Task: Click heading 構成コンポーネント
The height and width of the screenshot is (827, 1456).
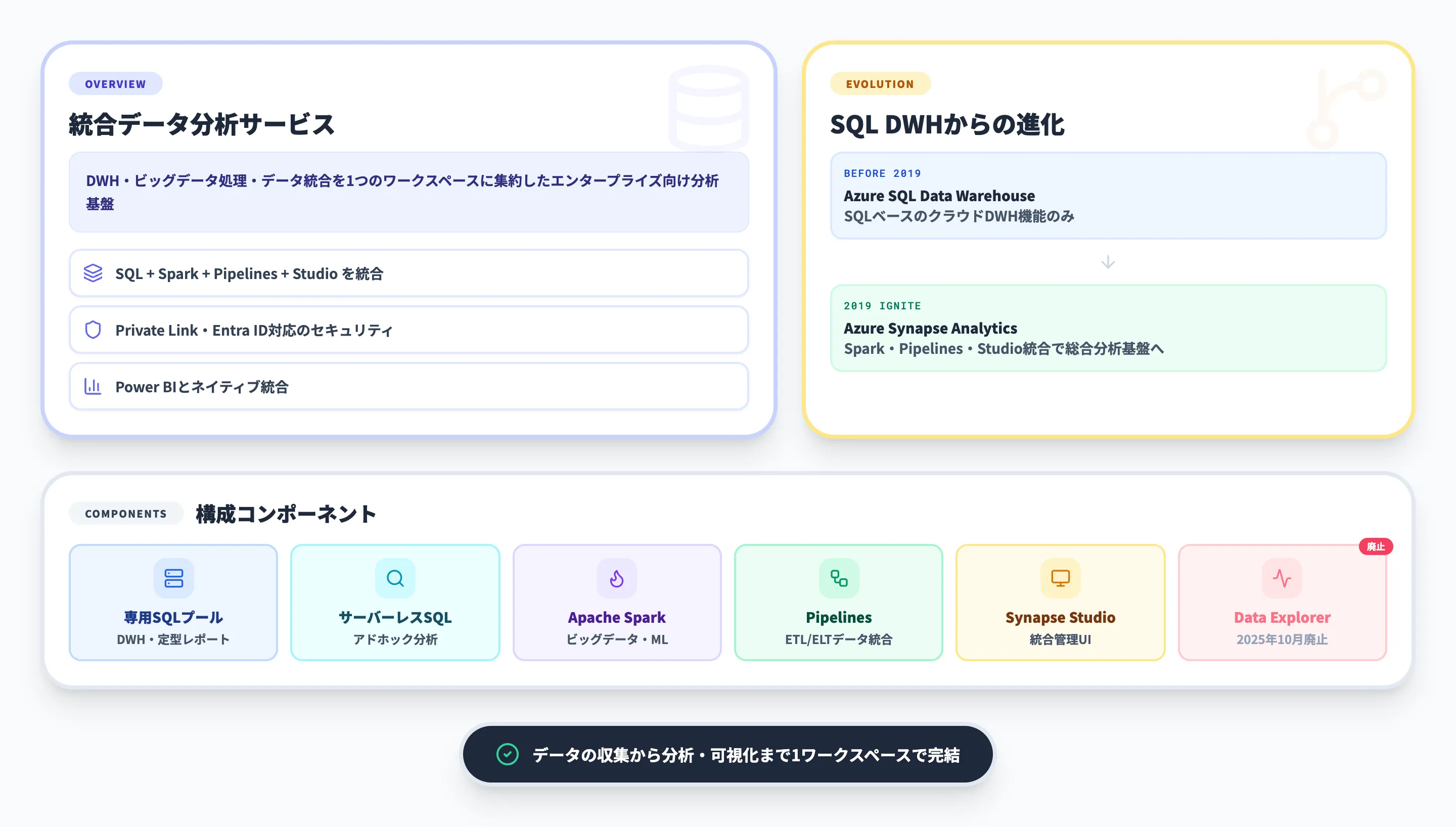Action: 286,514
